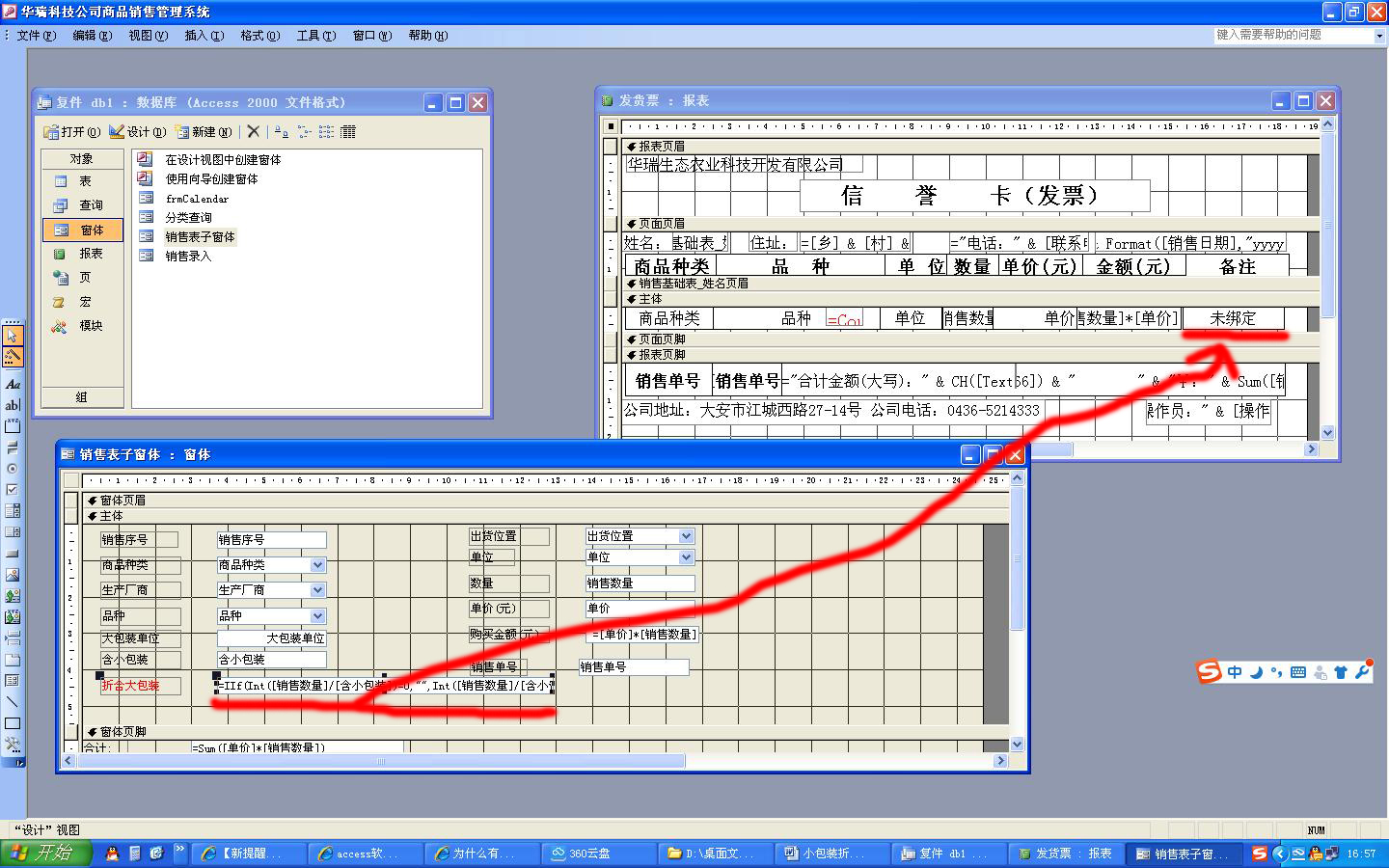Select the Image tool in toolbox
The width and height of the screenshot is (1389, 868).
(13, 575)
